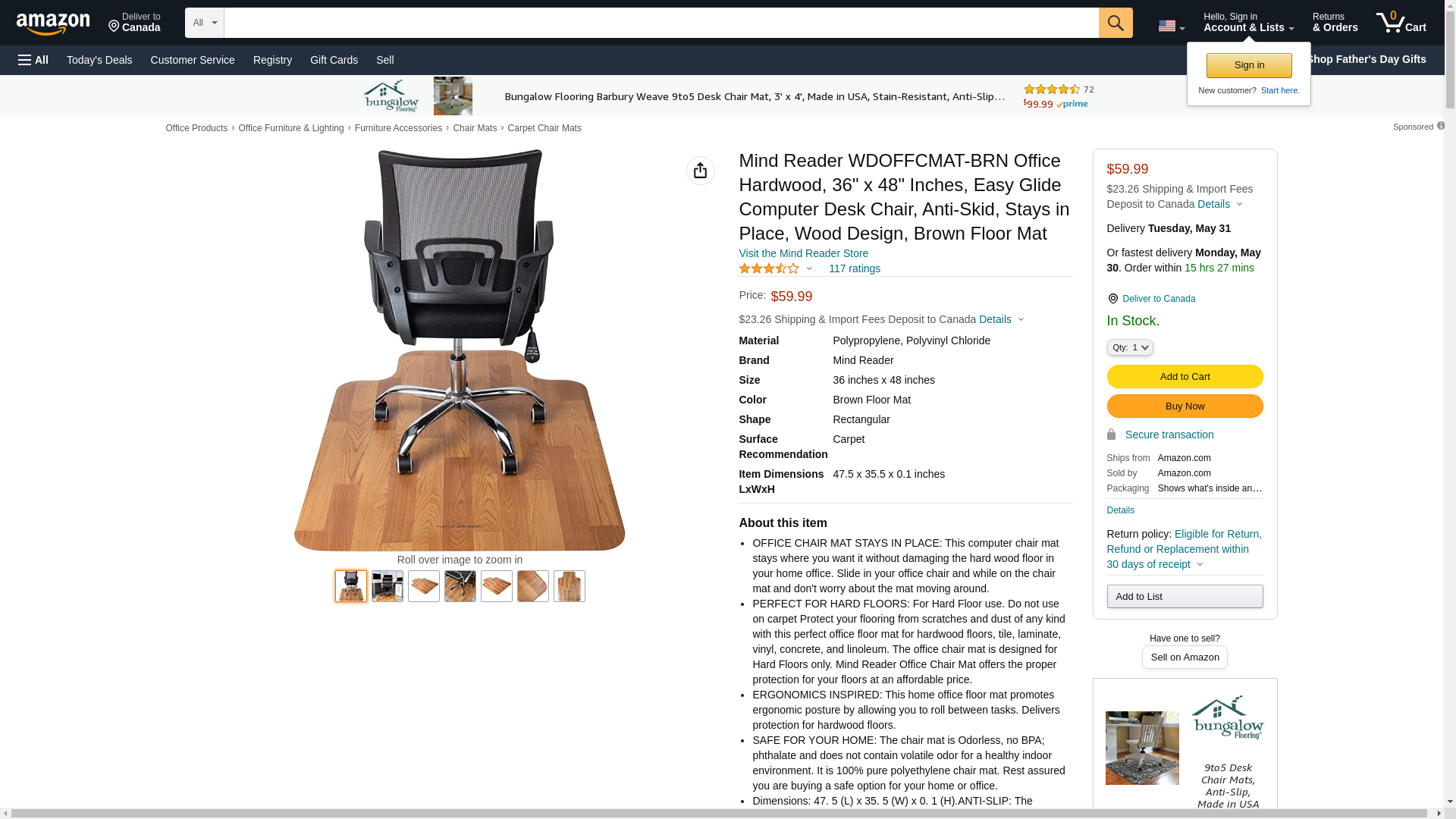Open the search category All dropdown
Screen dimensions: 1456x819
point(205,23)
